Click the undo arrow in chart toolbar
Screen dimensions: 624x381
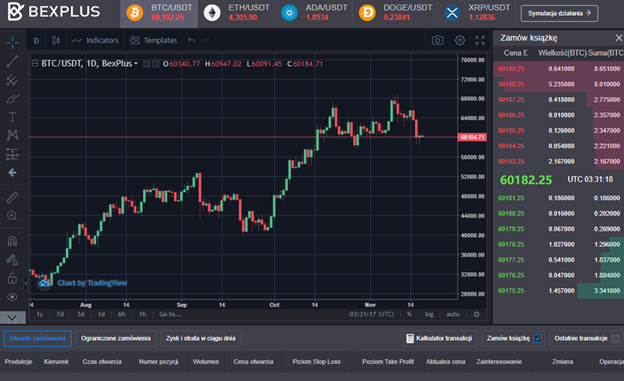pyautogui.click(x=191, y=40)
